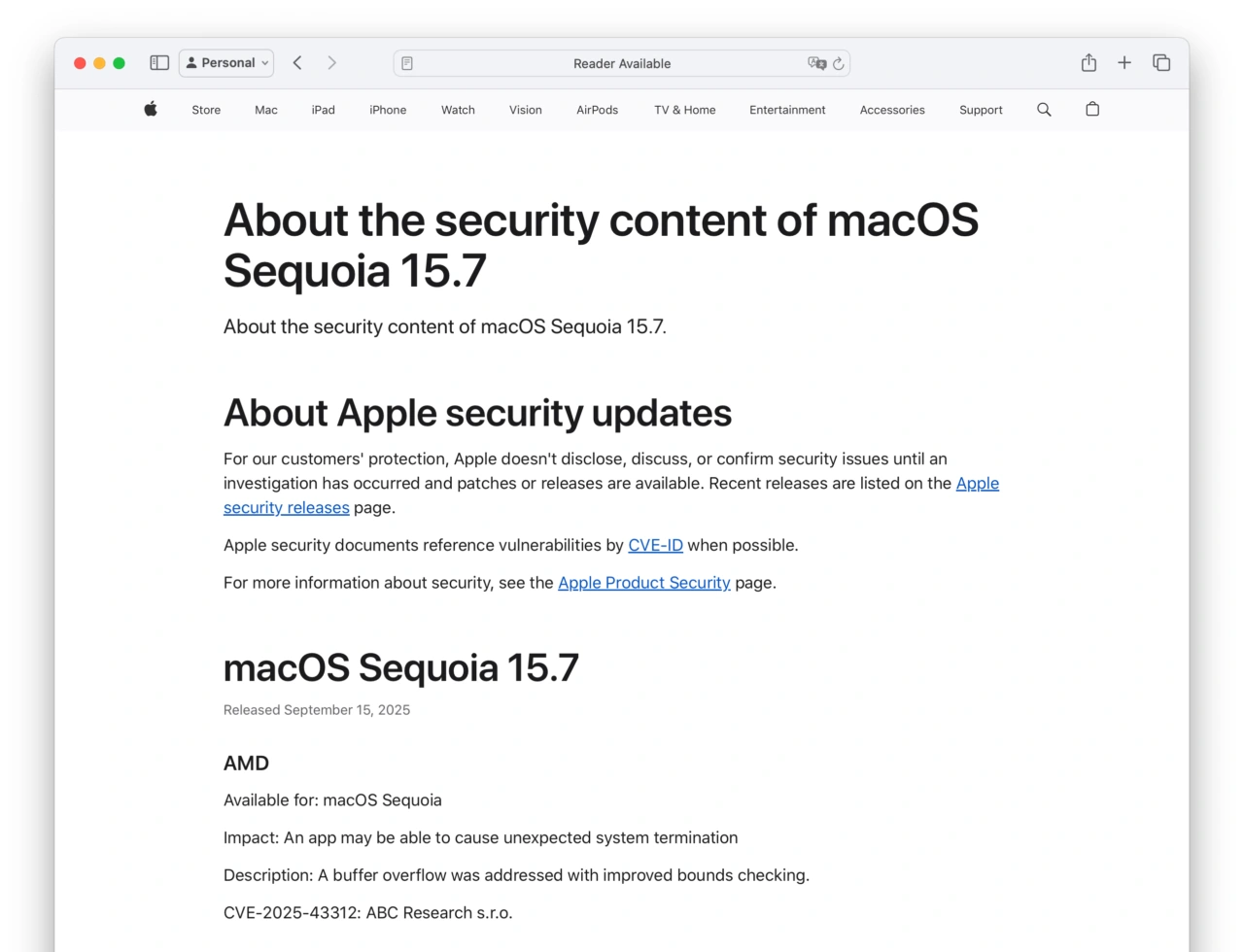Show the tab overview
The image size is (1244, 952).
click(x=1161, y=62)
